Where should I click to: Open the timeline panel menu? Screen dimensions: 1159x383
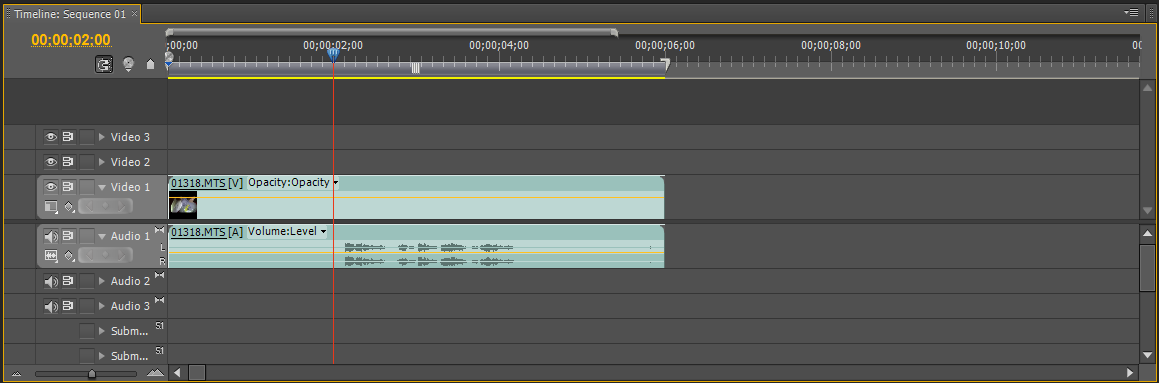pos(1131,13)
